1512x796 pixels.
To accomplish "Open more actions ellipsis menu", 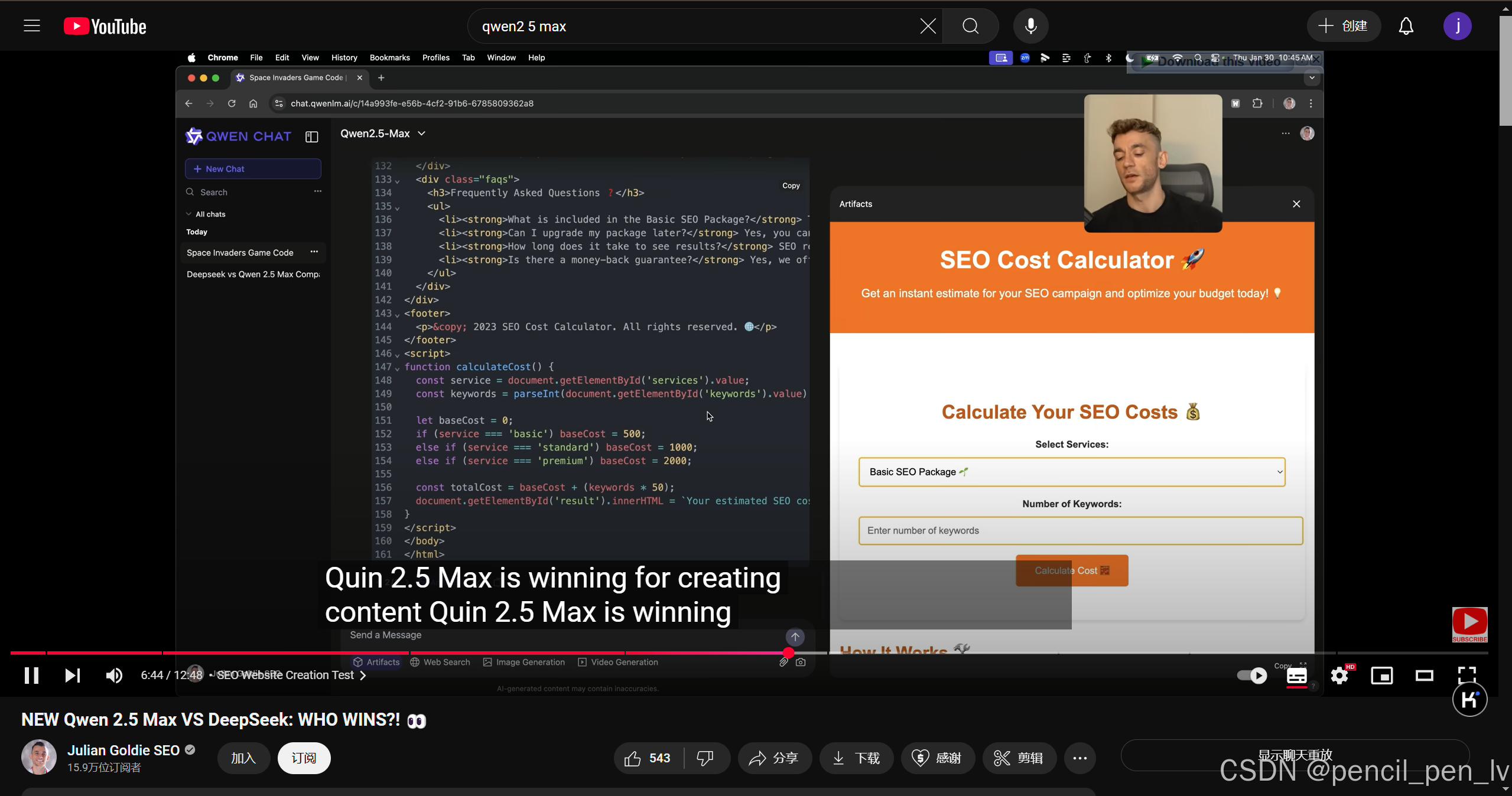I will (1079, 758).
